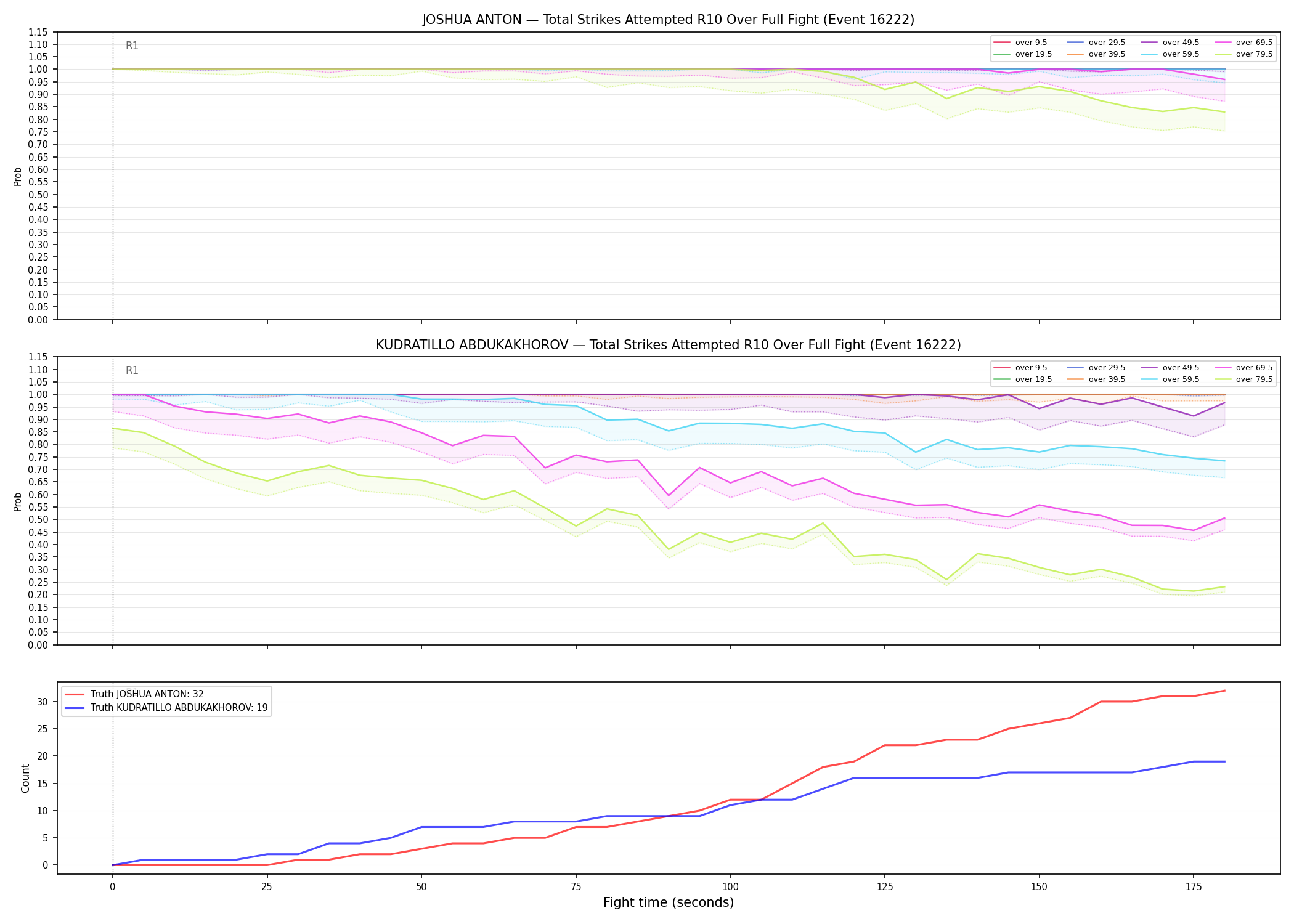The width and height of the screenshot is (1294, 924).
Task: Click 'Truth JOSHUA ANTON: 32' legend entry
Action: (x=134, y=694)
